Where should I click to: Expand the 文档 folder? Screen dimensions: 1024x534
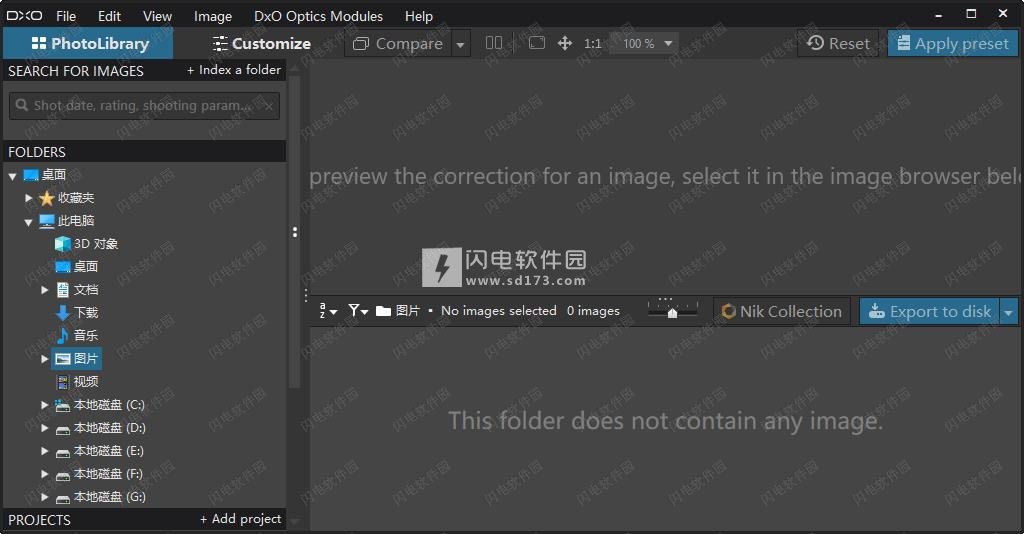click(x=44, y=290)
